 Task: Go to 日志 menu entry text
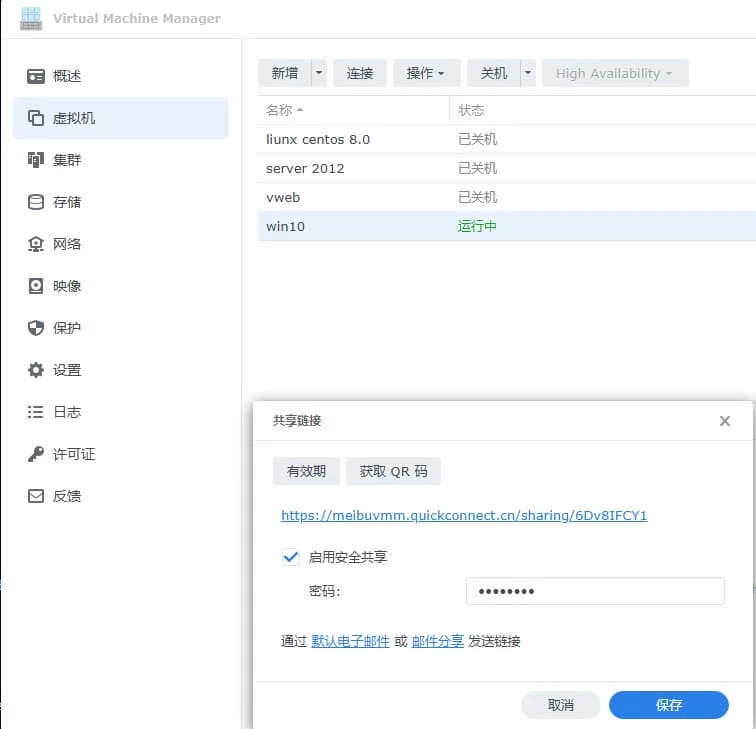tap(67, 412)
